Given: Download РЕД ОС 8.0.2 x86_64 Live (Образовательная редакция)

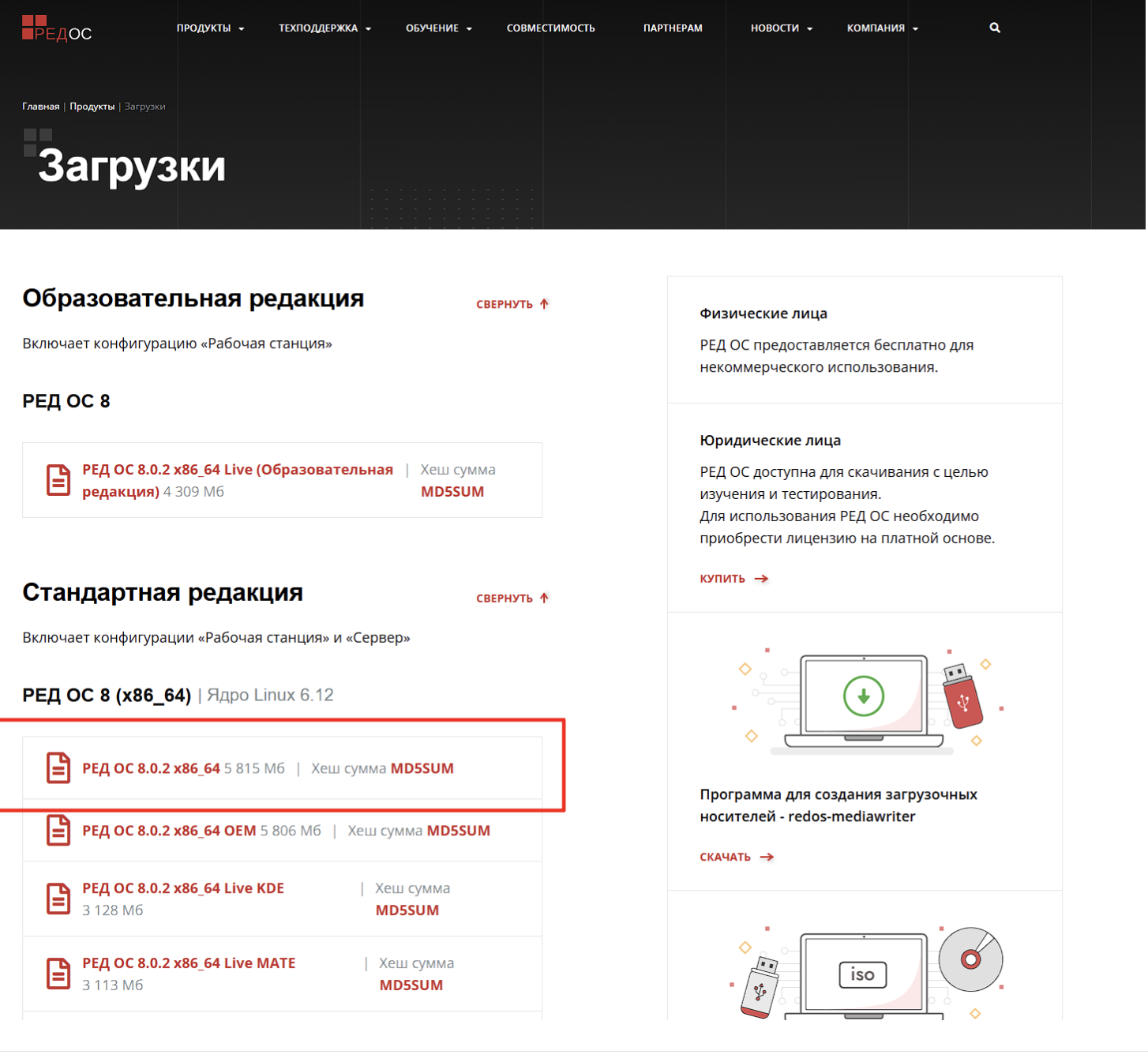Looking at the screenshot, I should pyautogui.click(x=238, y=480).
